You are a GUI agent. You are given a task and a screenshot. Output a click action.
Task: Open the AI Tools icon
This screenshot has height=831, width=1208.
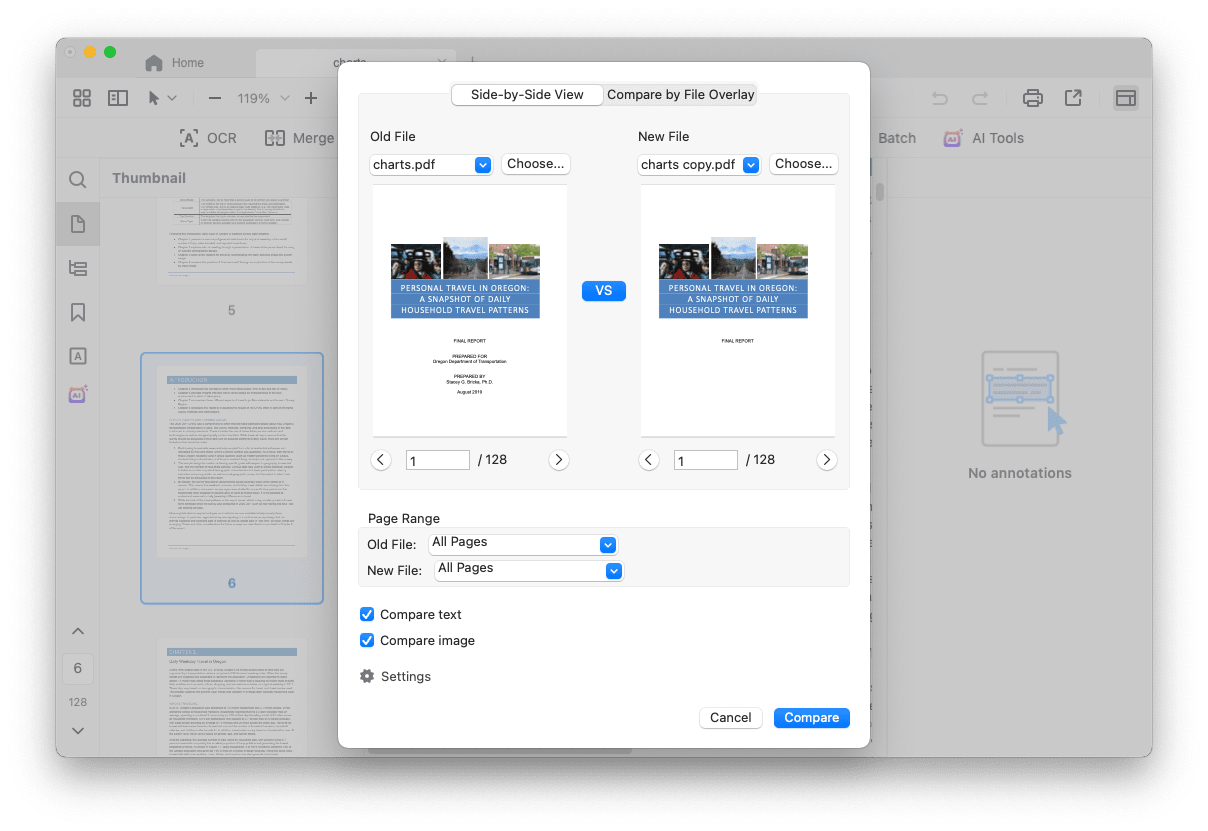(x=953, y=138)
